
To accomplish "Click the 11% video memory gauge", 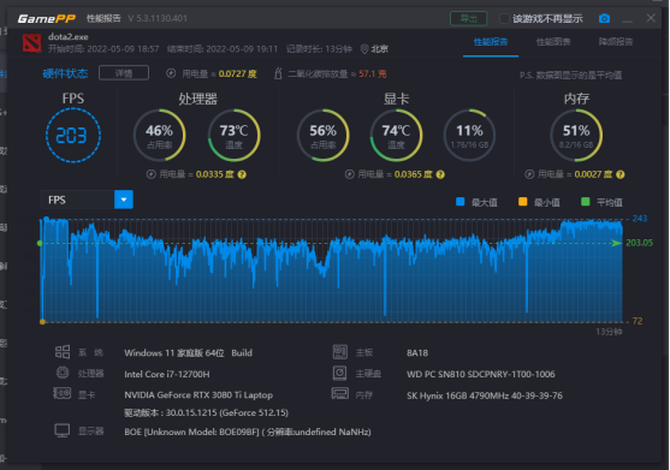I will (470, 135).
